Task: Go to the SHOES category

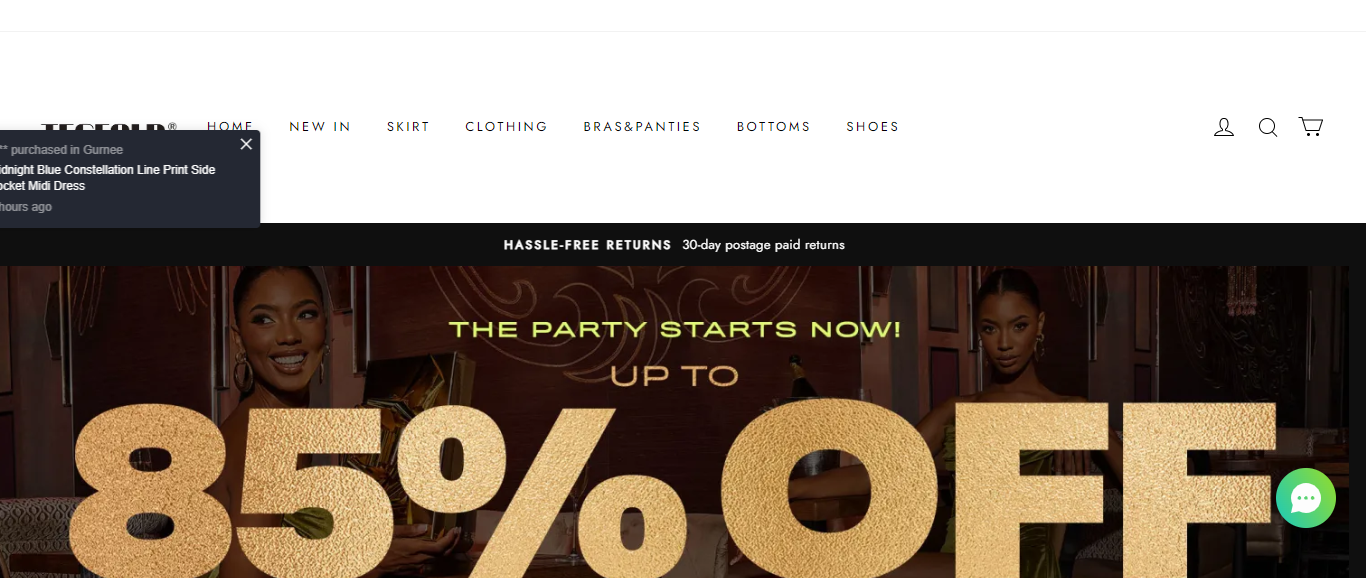Action: 873,127
